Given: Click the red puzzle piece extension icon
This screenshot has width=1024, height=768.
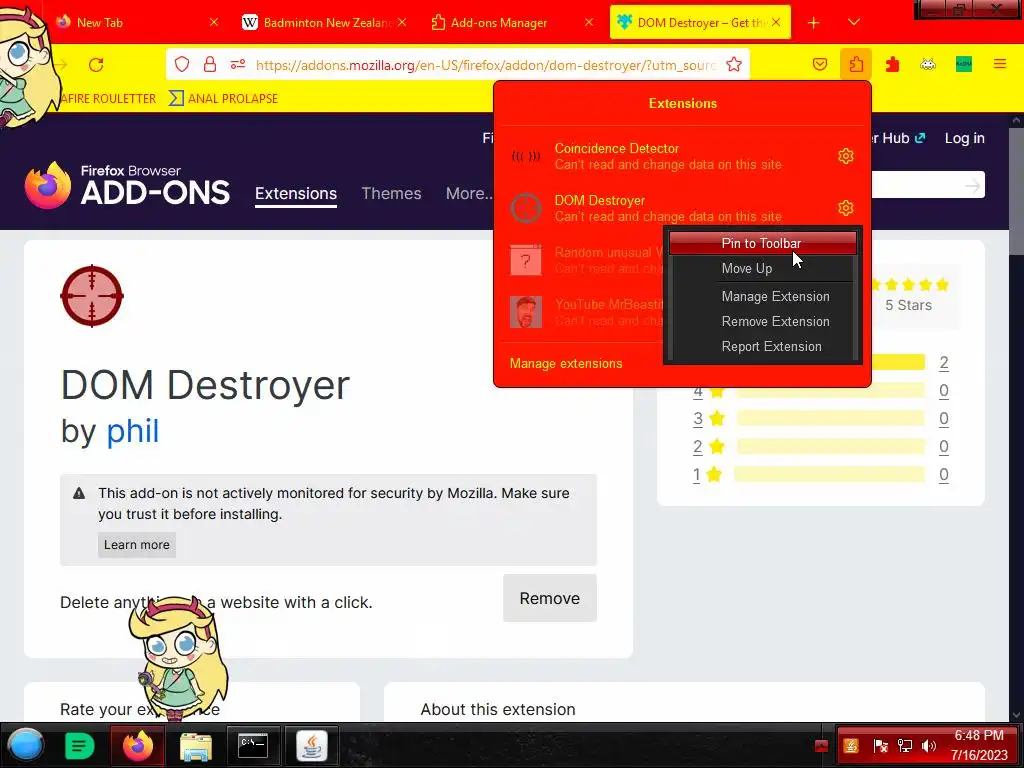Looking at the screenshot, I should tap(892, 64).
